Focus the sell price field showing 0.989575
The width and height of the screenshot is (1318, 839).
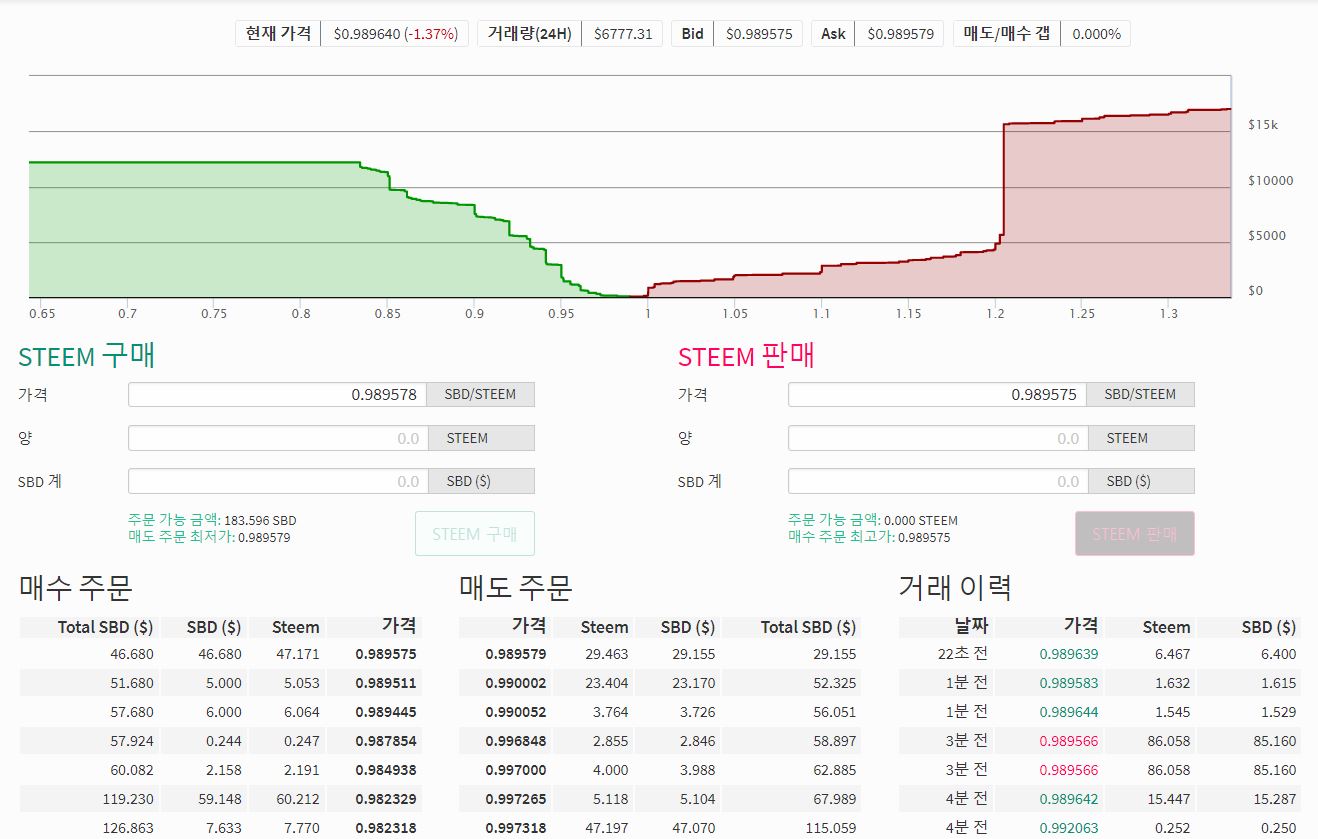(x=938, y=394)
